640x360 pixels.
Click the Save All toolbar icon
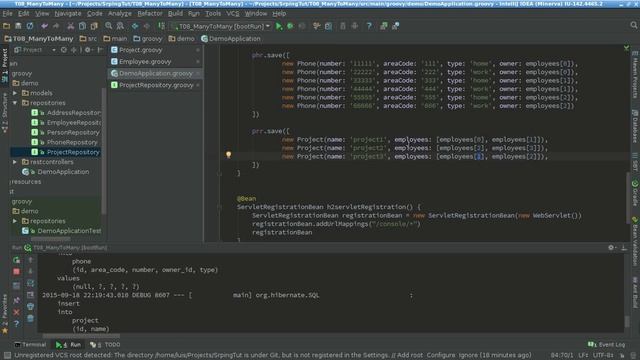click(x=18, y=26)
